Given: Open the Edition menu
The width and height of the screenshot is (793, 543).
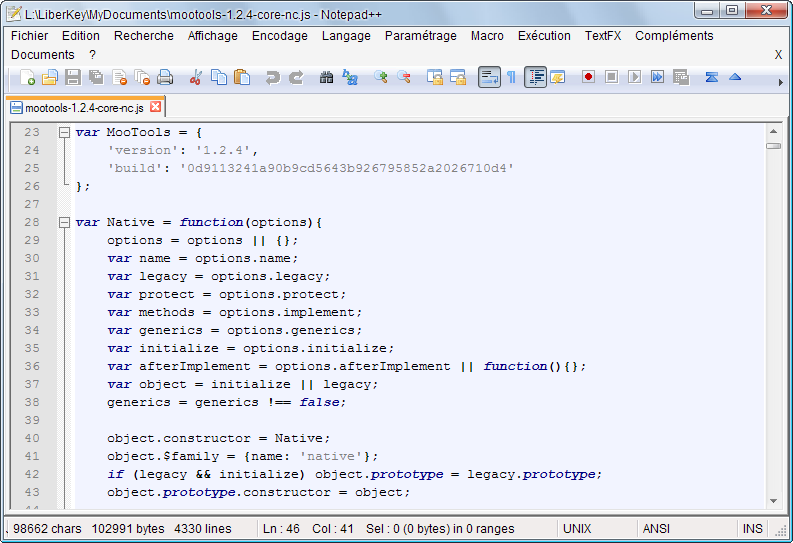Looking at the screenshot, I should (x=80, y=36).
